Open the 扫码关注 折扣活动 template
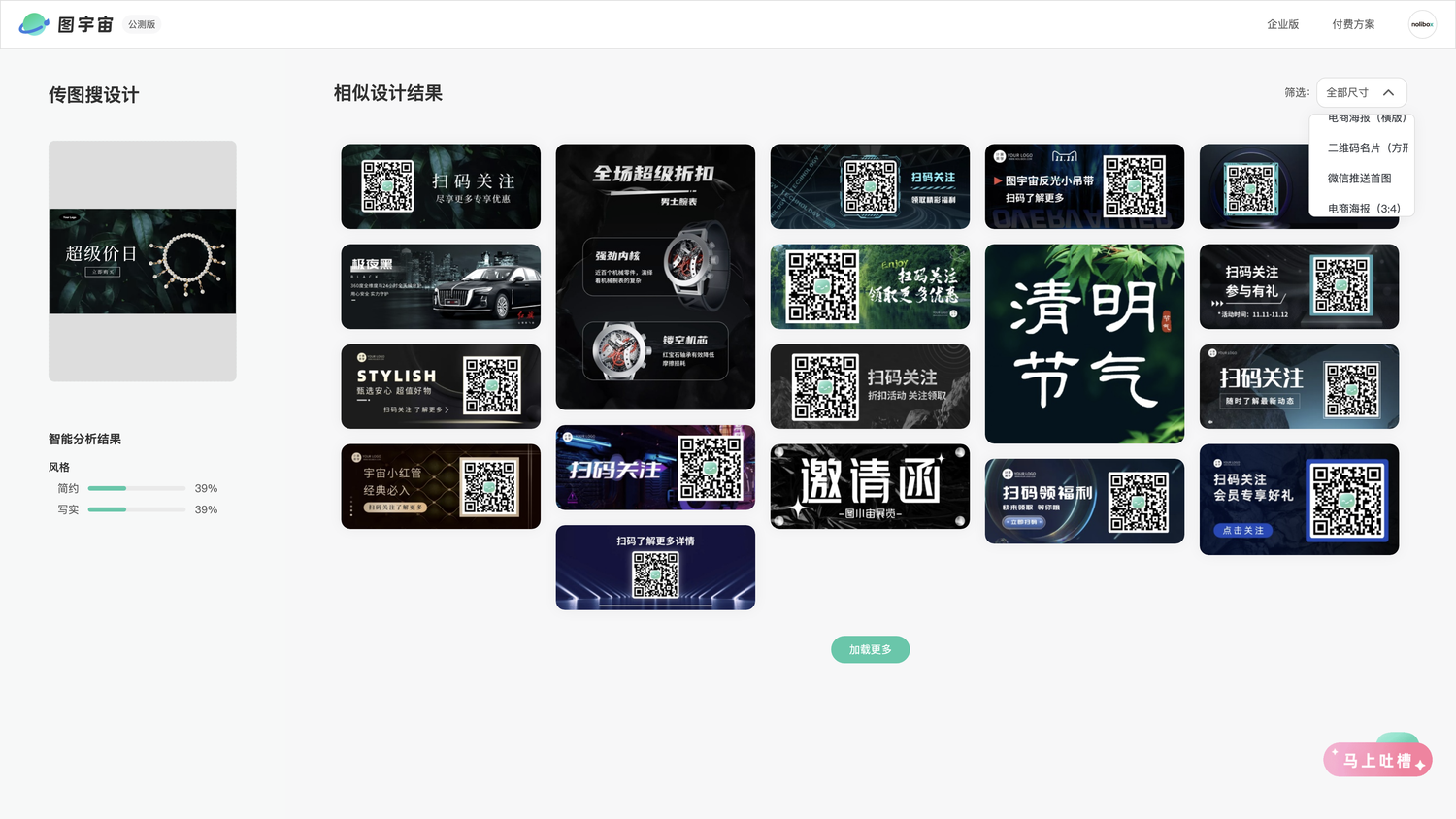Image resolution: width=1456 pixels, height=819 pixels. pyautogui.click(x=870, y=386)
